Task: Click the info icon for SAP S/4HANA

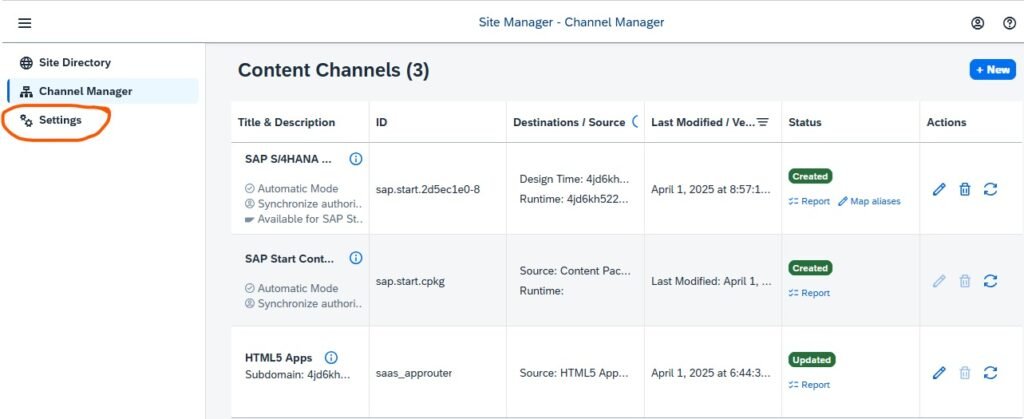Action: (355, 159)
